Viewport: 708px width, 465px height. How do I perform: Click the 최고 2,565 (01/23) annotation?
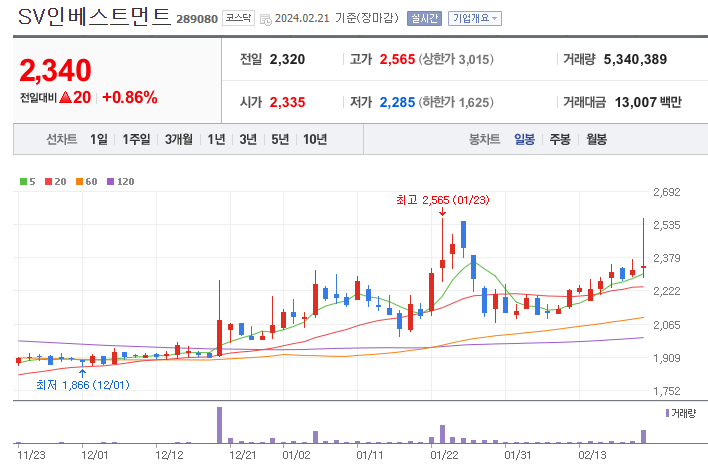[x=442, y=200]
